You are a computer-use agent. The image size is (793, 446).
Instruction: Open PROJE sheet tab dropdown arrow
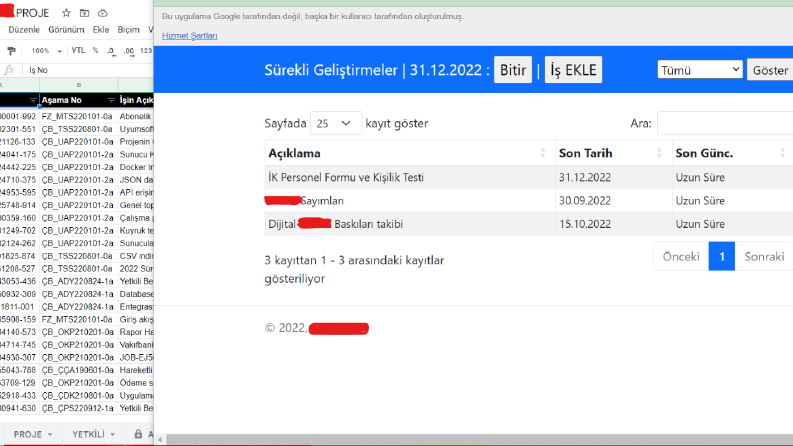pyautogui.click(x=50, y=434)
